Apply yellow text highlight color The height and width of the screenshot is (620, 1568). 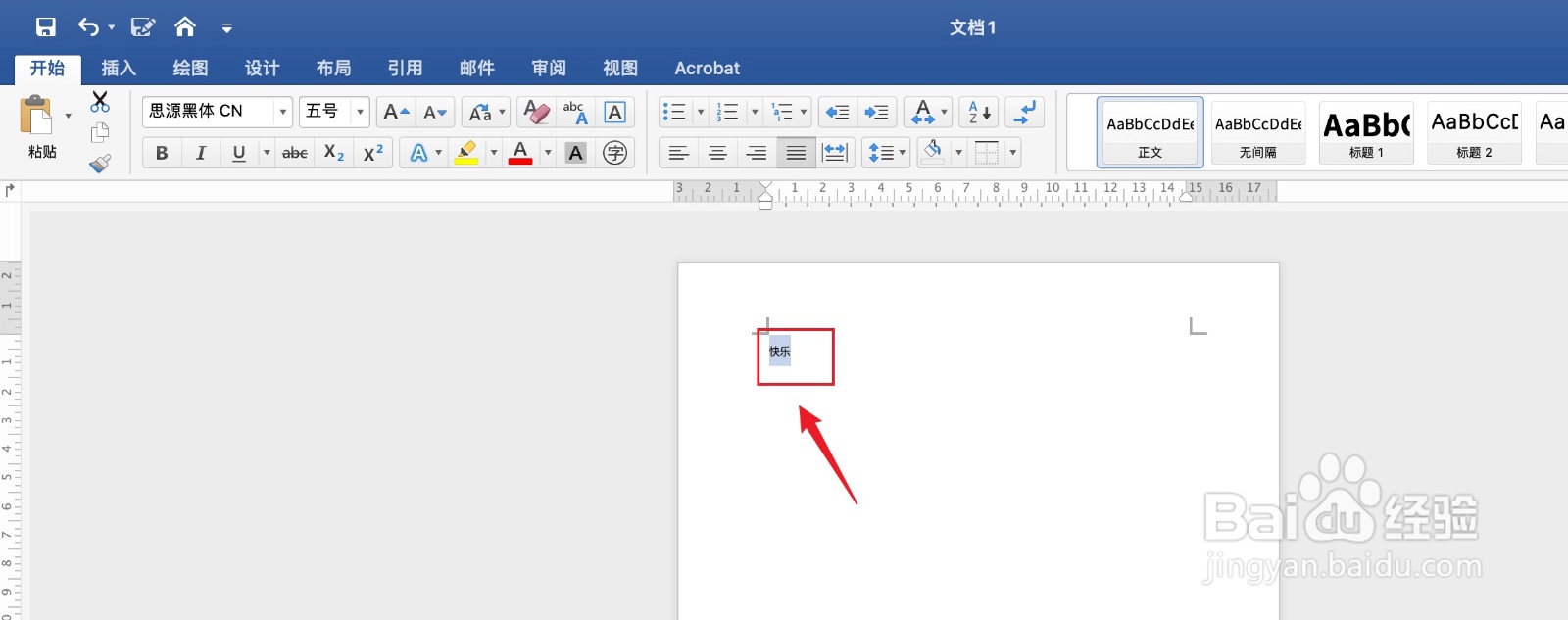click(x=466, y=153)
